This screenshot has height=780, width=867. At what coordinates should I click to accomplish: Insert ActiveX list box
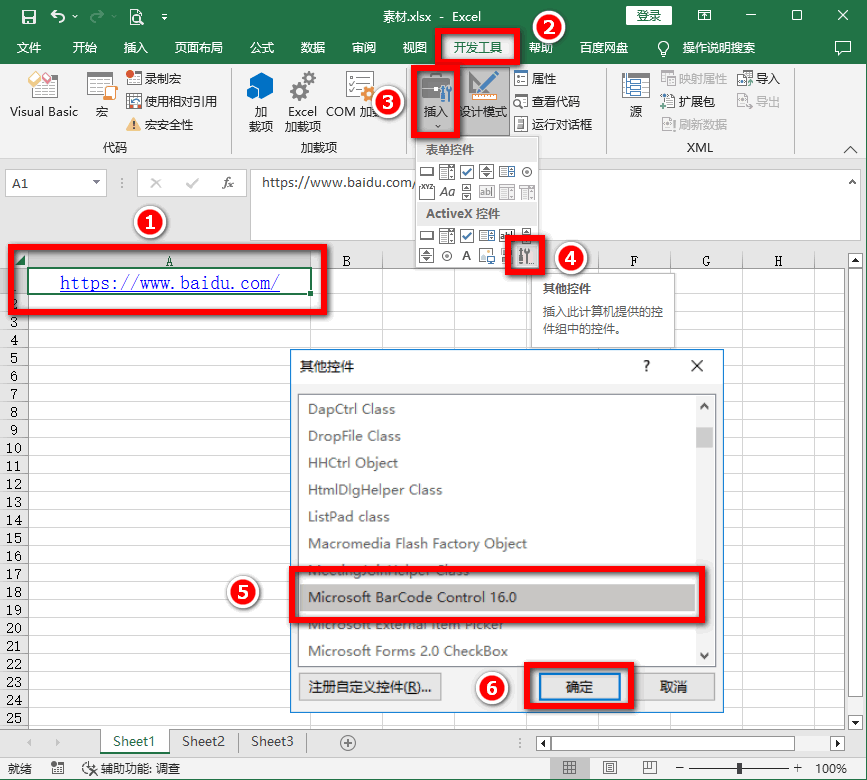[487, 236]
